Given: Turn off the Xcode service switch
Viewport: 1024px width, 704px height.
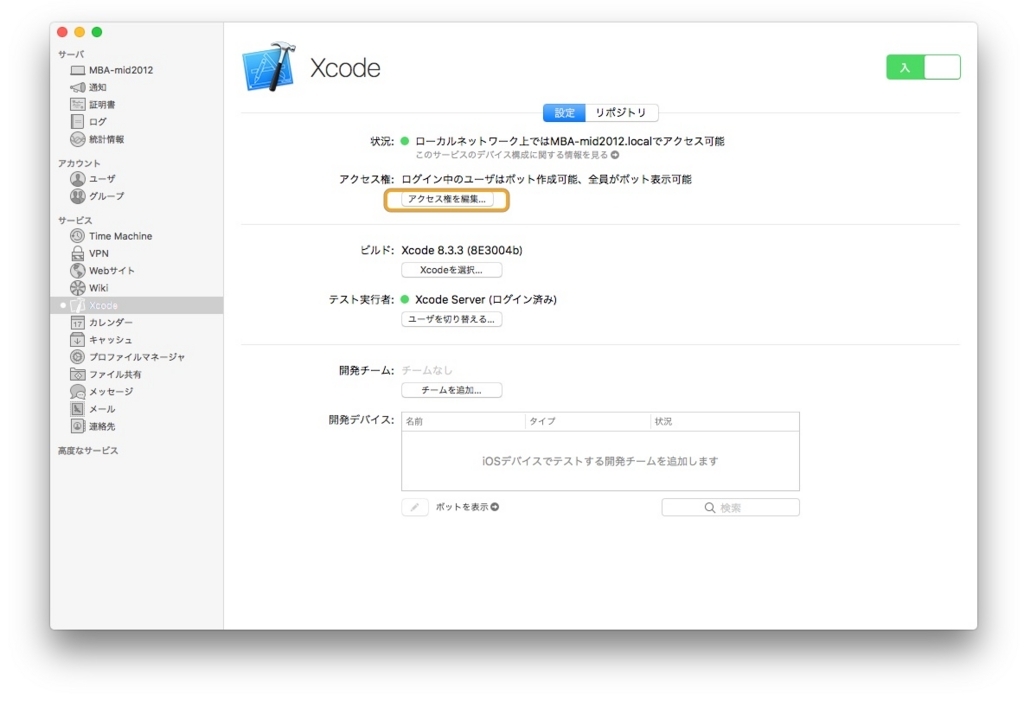Looking at the screenshot, I should point(922,66).
